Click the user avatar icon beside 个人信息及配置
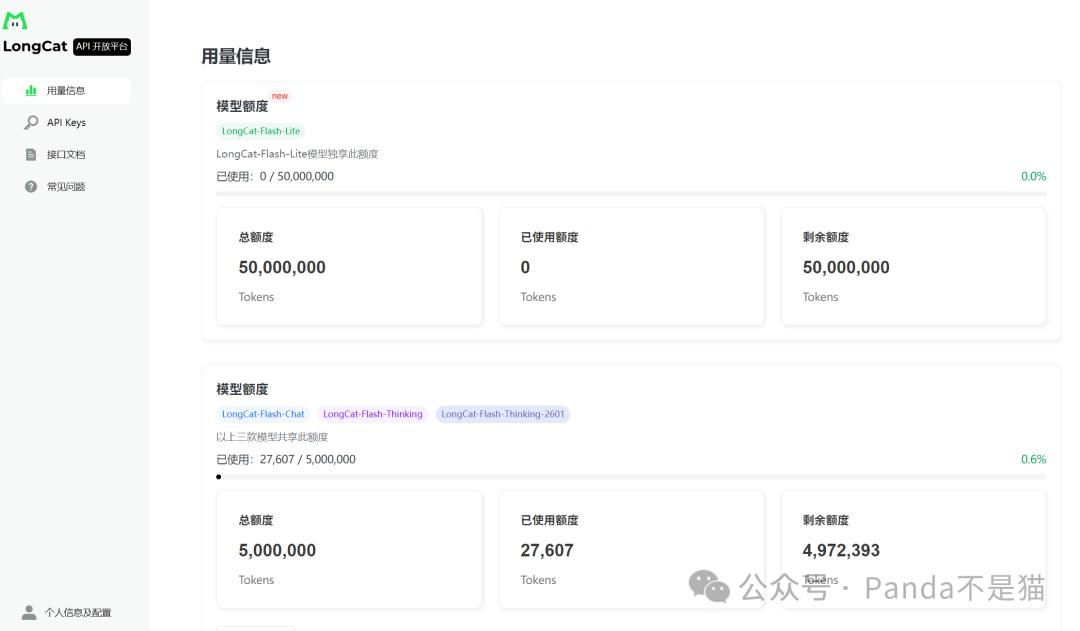Image resolution: width=1080 pixels, height=631 pixels. click(x=29, y=612)
